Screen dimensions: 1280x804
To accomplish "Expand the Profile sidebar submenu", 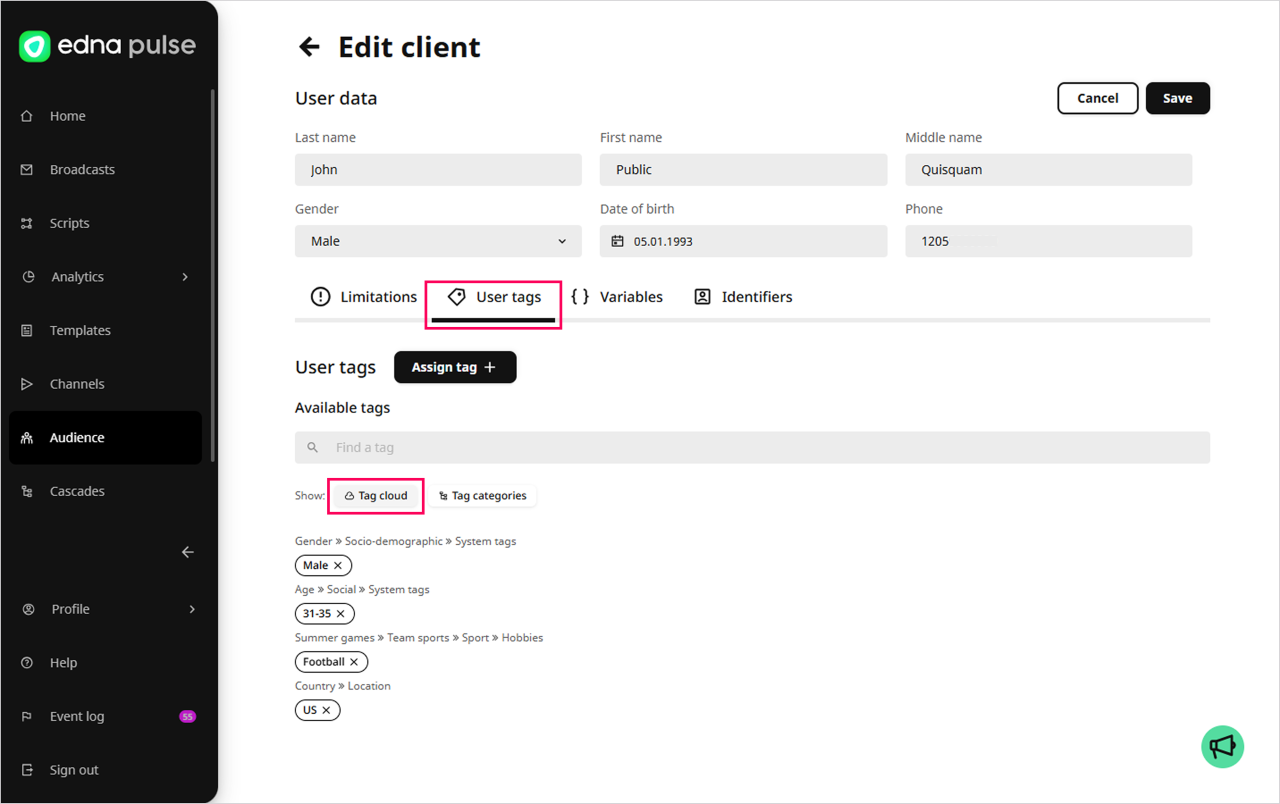I will [x=192, y=609].
